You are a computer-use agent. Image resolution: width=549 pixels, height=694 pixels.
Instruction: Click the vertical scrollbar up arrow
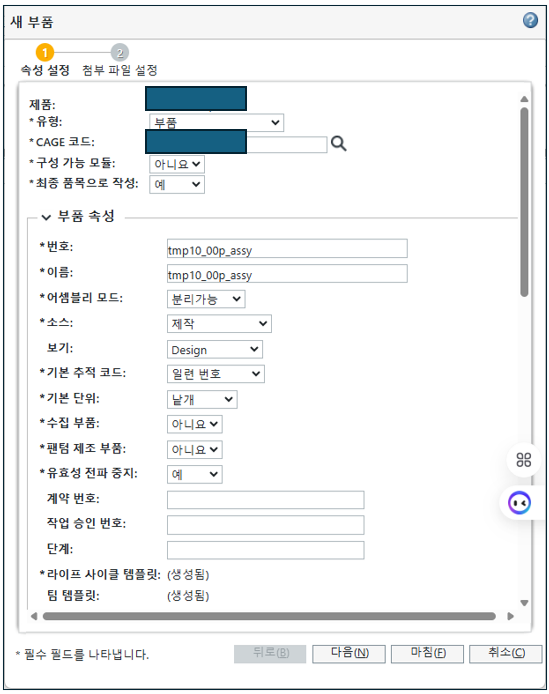pos(524,99)
